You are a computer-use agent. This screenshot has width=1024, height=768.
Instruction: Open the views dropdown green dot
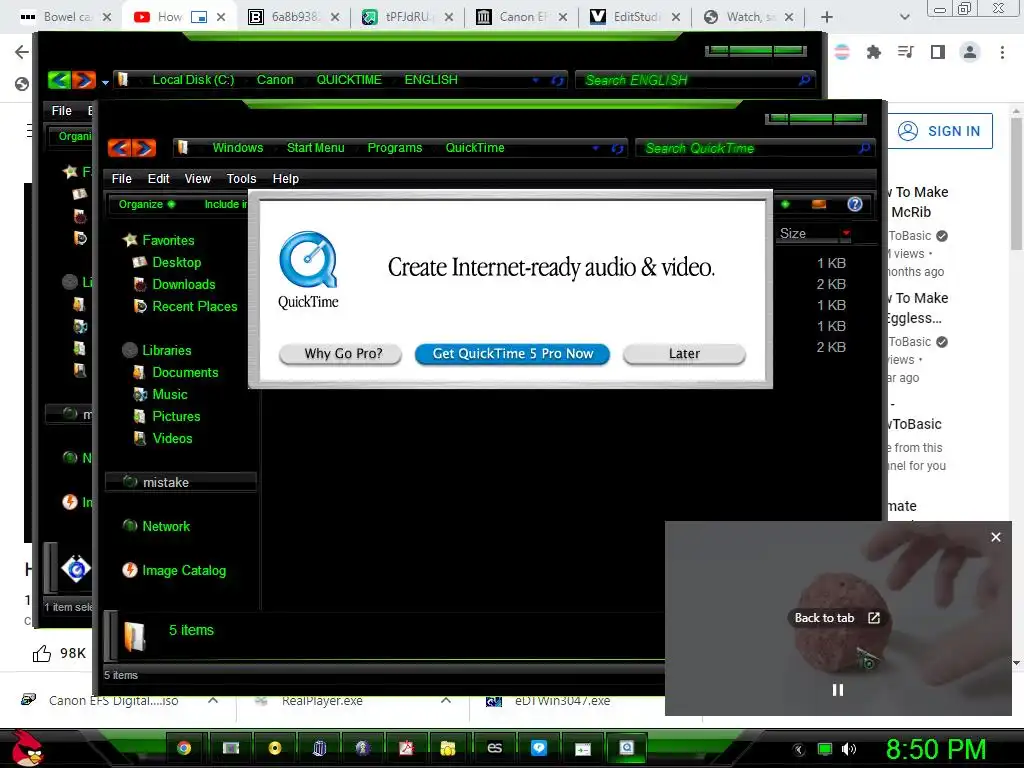pyautogui.click(x=786, y=204)
